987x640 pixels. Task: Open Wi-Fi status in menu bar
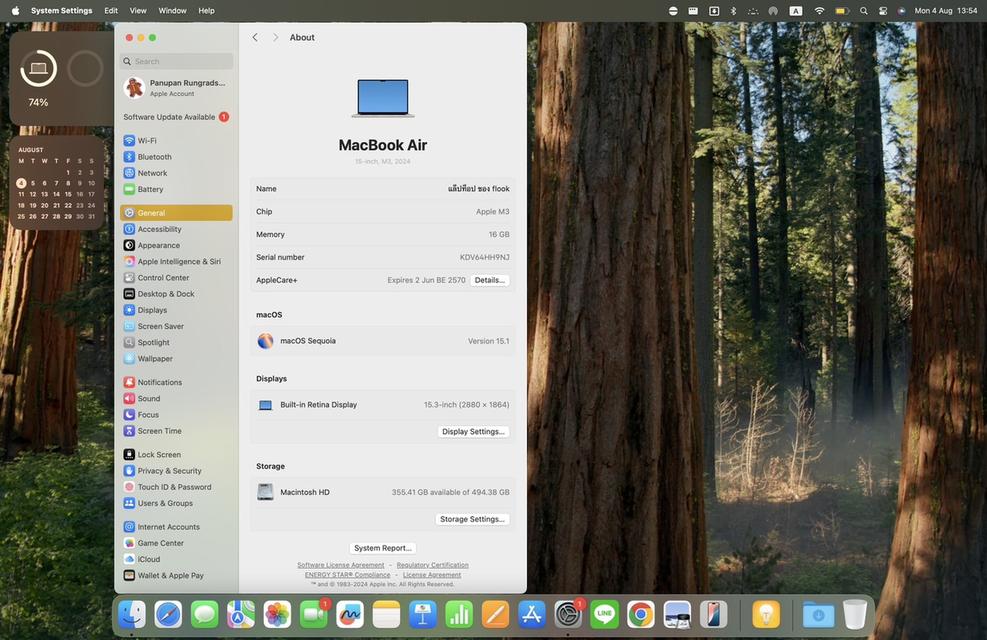tap(819, 11)
